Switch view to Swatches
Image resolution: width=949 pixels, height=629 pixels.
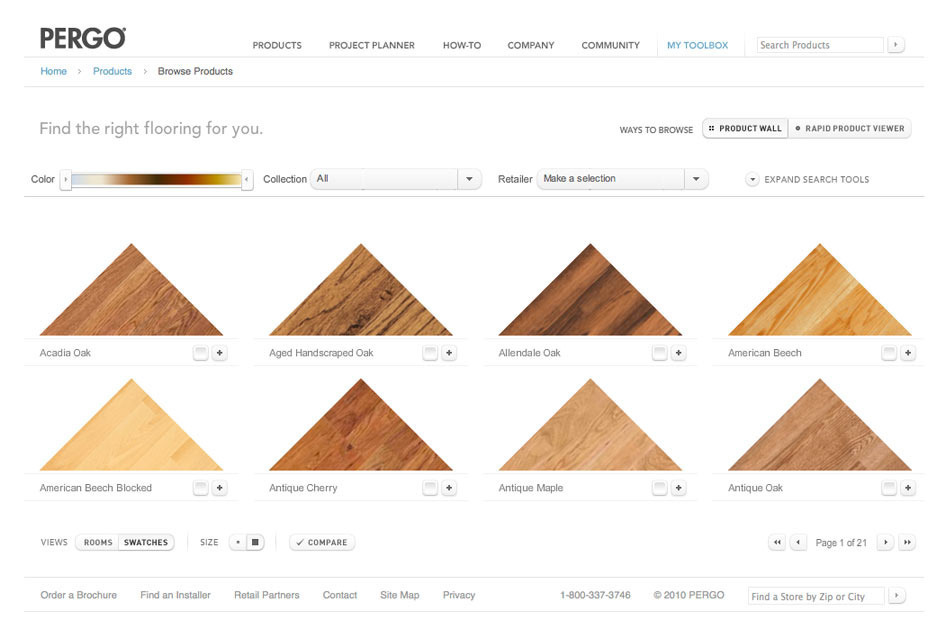(x=146, y=542)
